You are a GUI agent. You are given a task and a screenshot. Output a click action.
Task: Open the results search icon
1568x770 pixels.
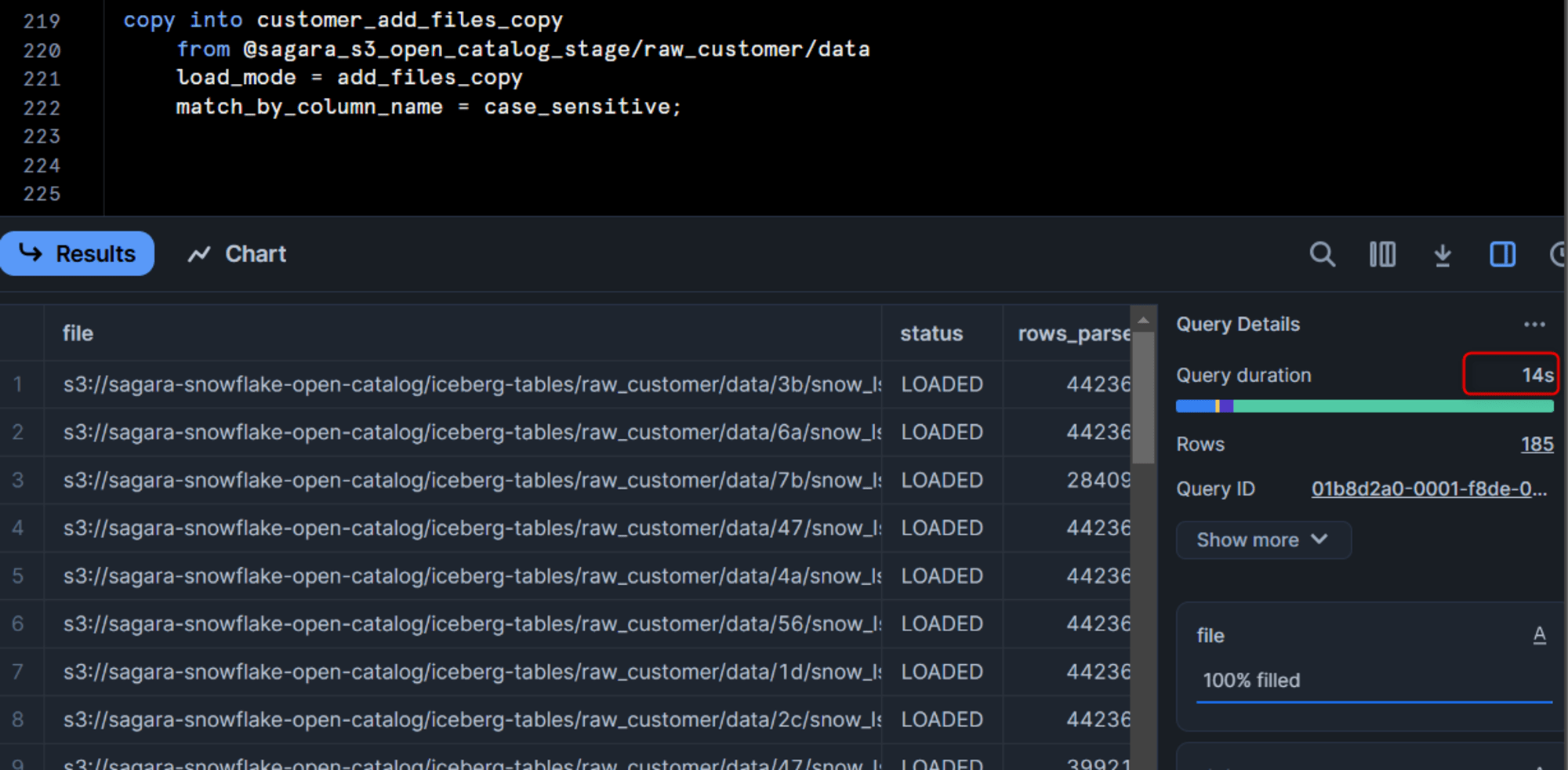(1322, 254)
